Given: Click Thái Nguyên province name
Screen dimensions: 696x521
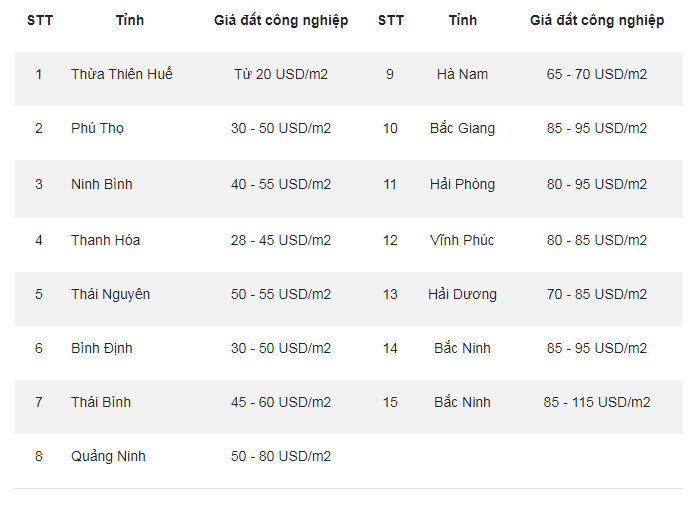Looking at the screenshot, I should [111, 294].
